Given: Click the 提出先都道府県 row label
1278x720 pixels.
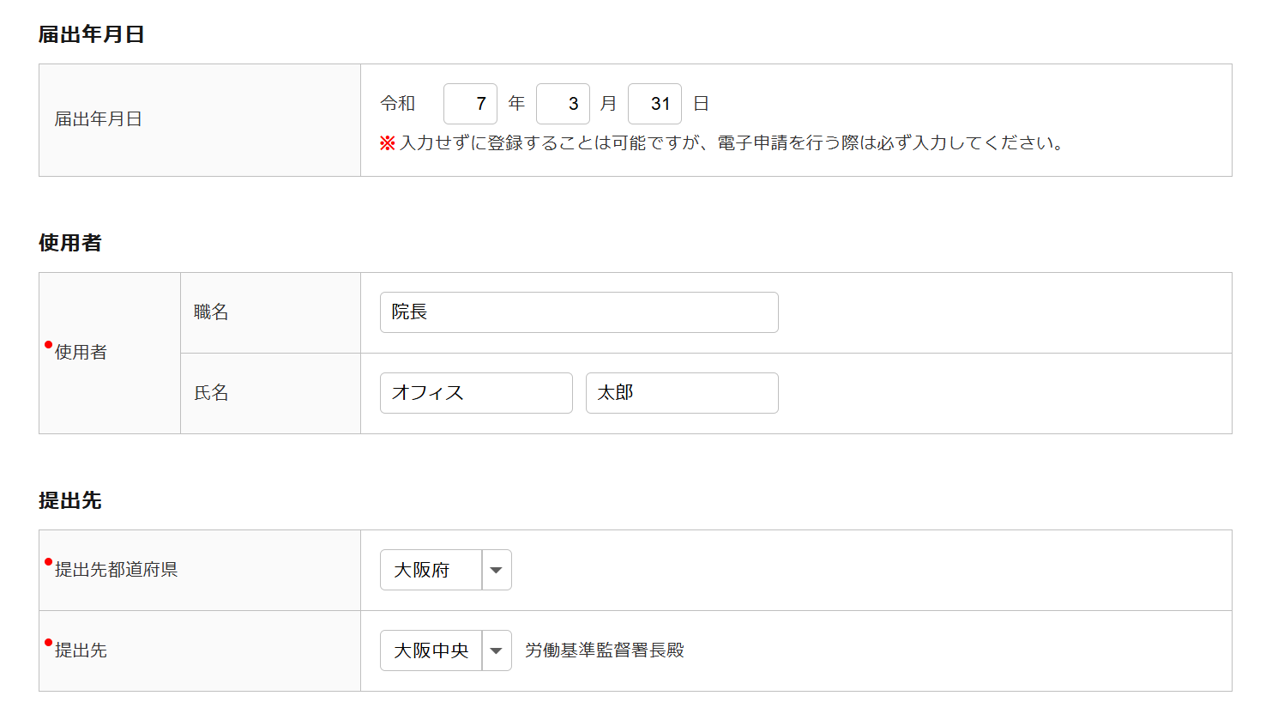Looking at the screenshot, I should point(116,570).
